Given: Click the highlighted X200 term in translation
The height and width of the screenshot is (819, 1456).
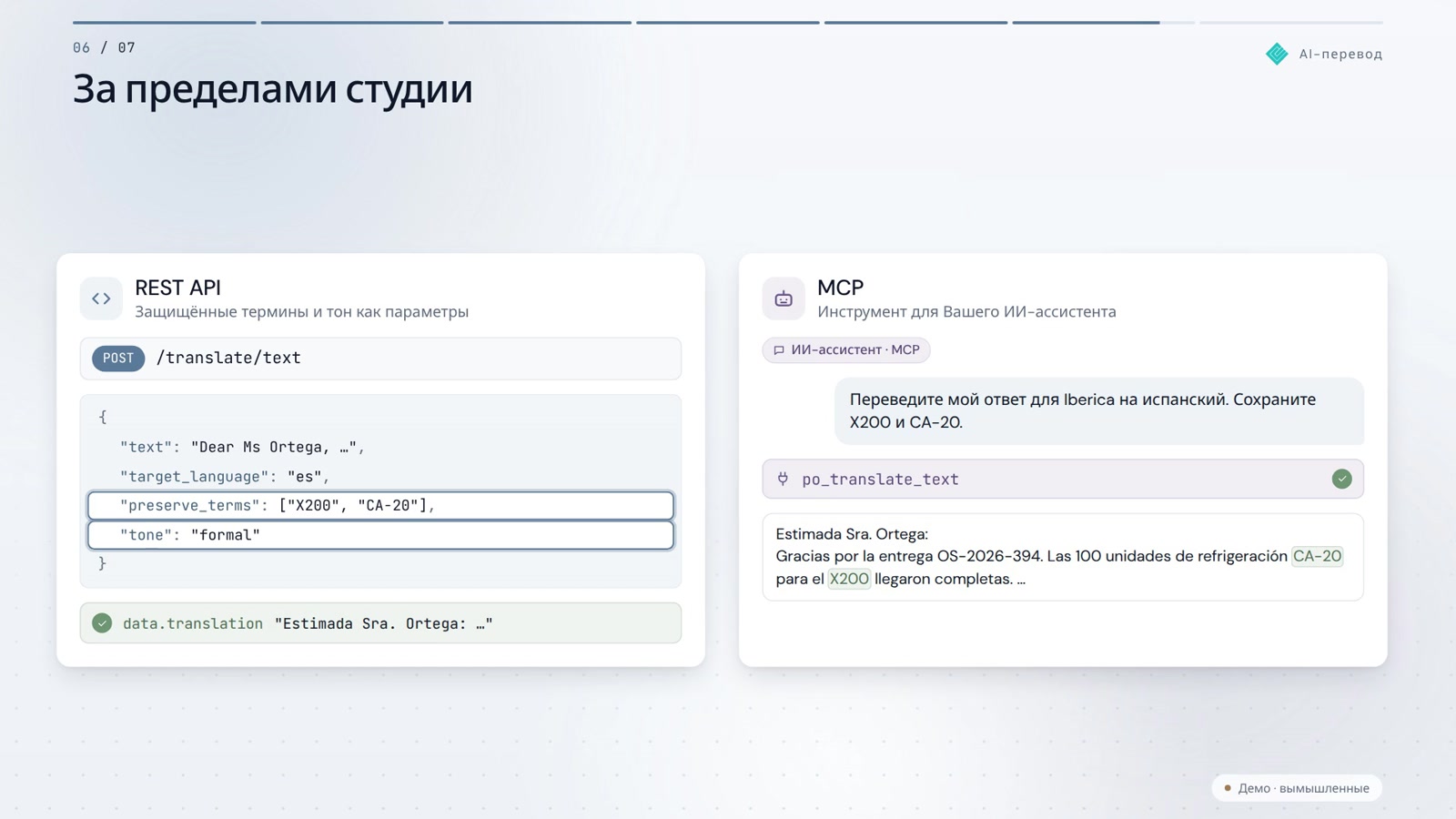Looking at the screenshot, I should [849, 579].
